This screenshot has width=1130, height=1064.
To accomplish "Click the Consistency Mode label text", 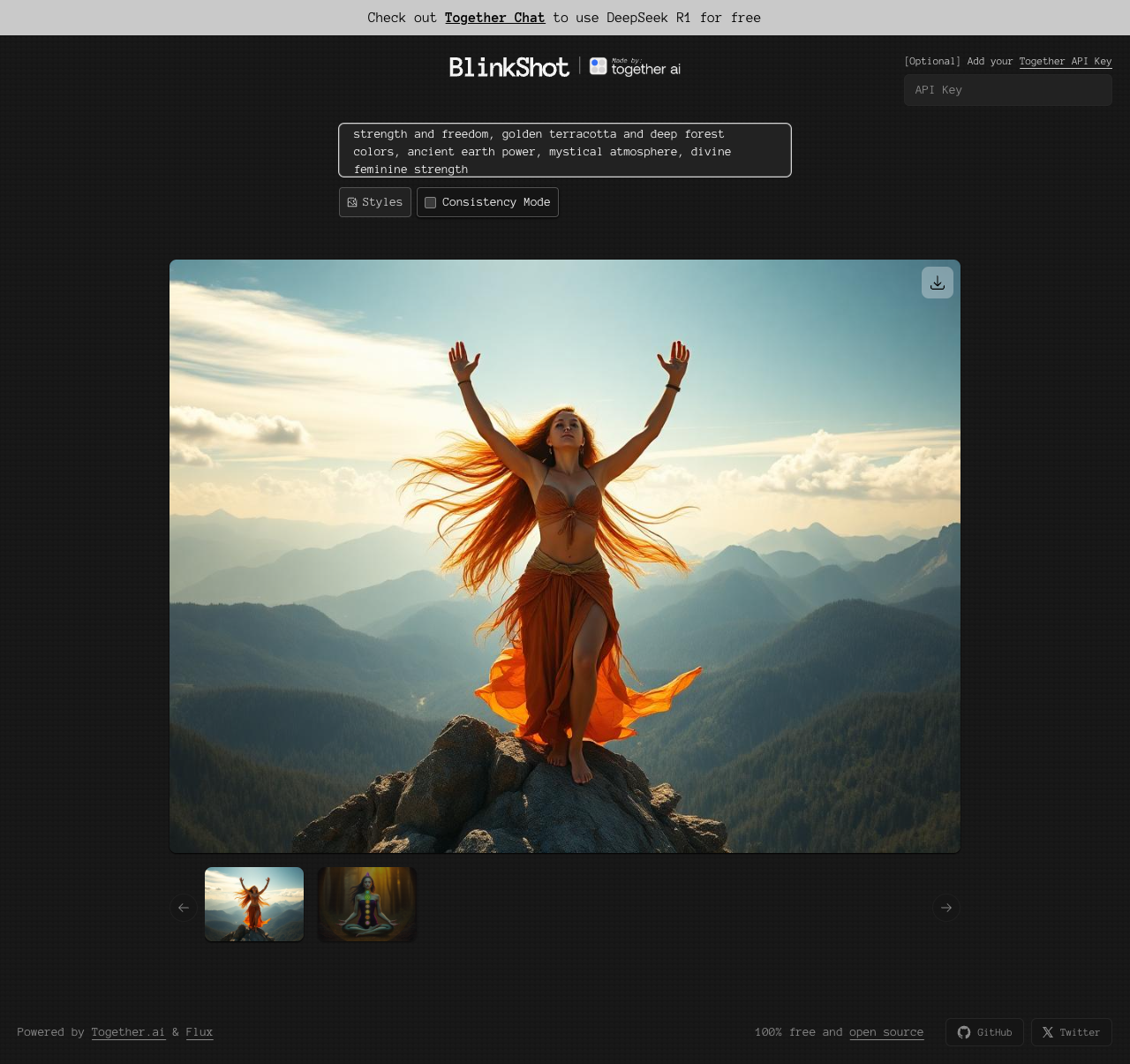I will [x=495, y=202].
